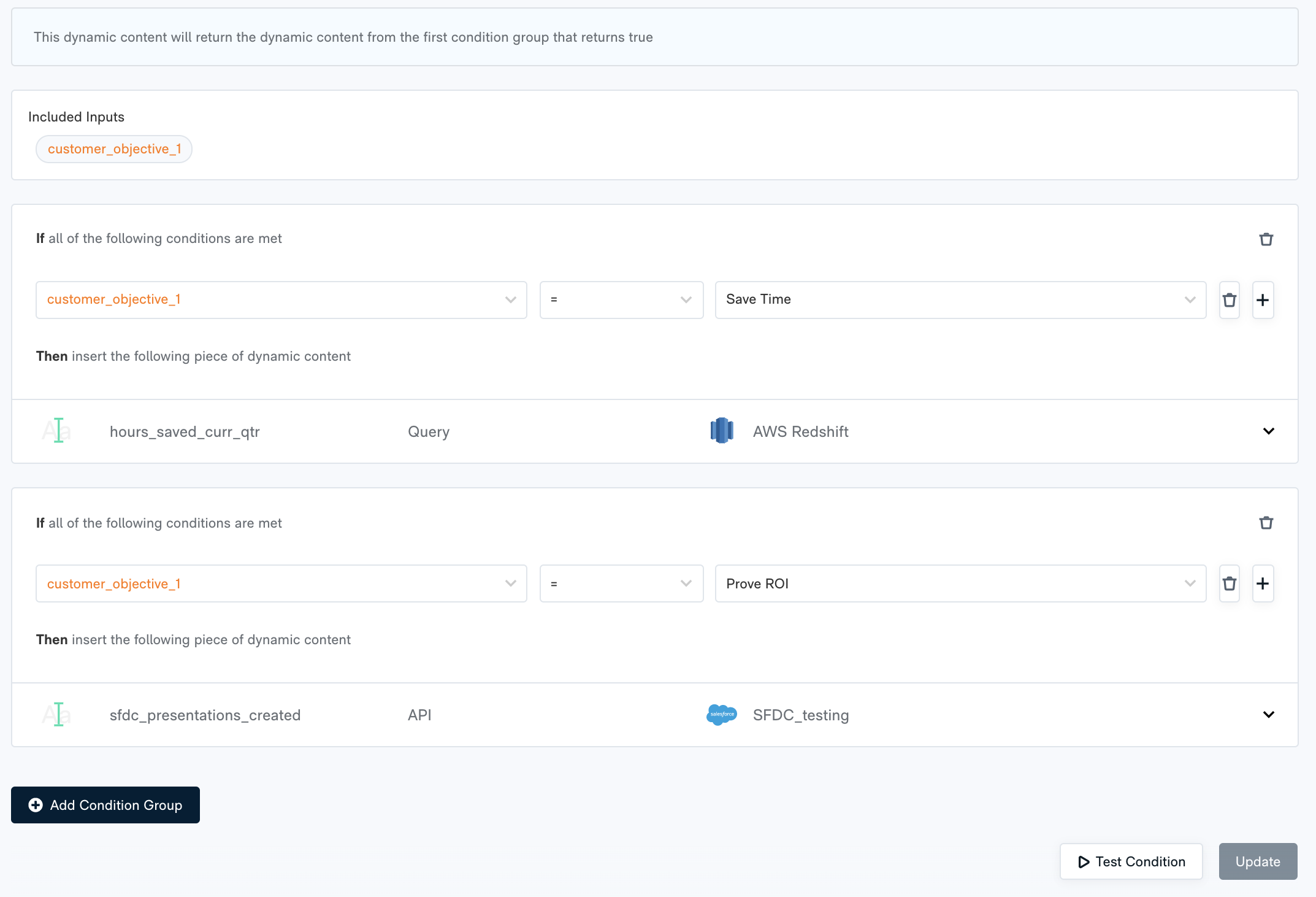The image size is (1316, 897).
Task: Open operator dropdown in Prove ROI condition
Action: tap(621, 583)
